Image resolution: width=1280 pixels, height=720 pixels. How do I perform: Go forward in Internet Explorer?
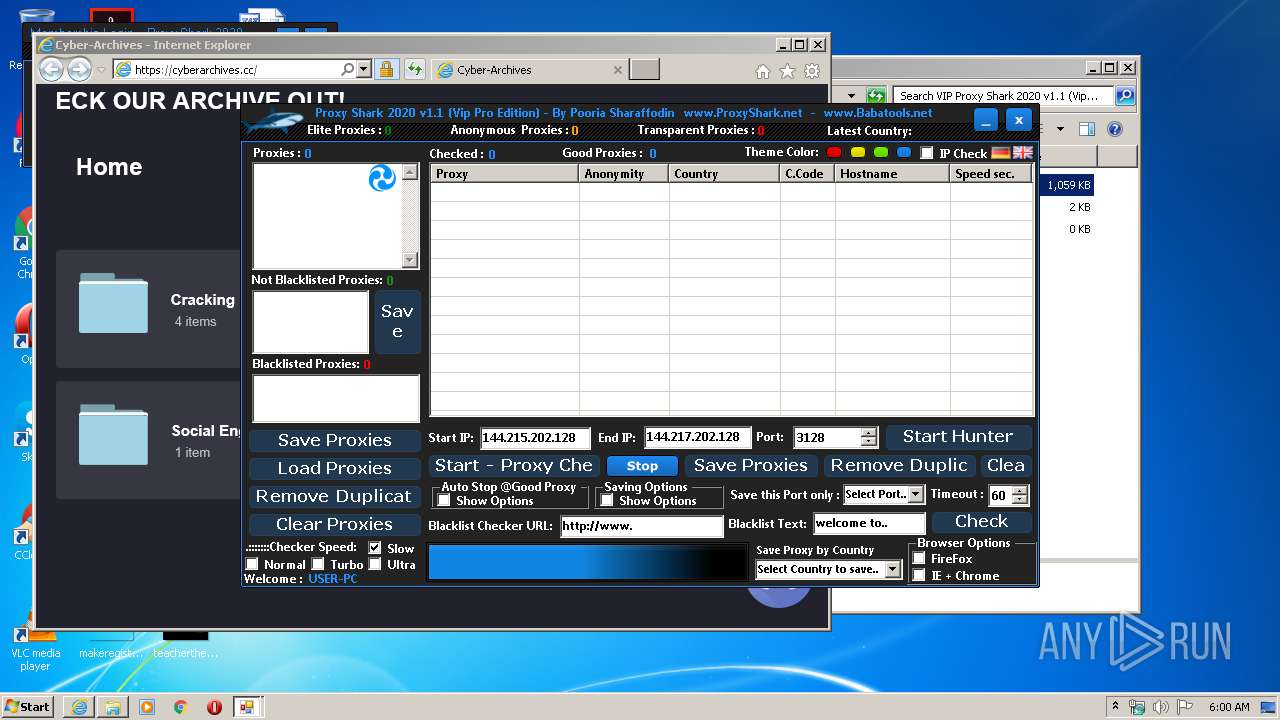79,69
